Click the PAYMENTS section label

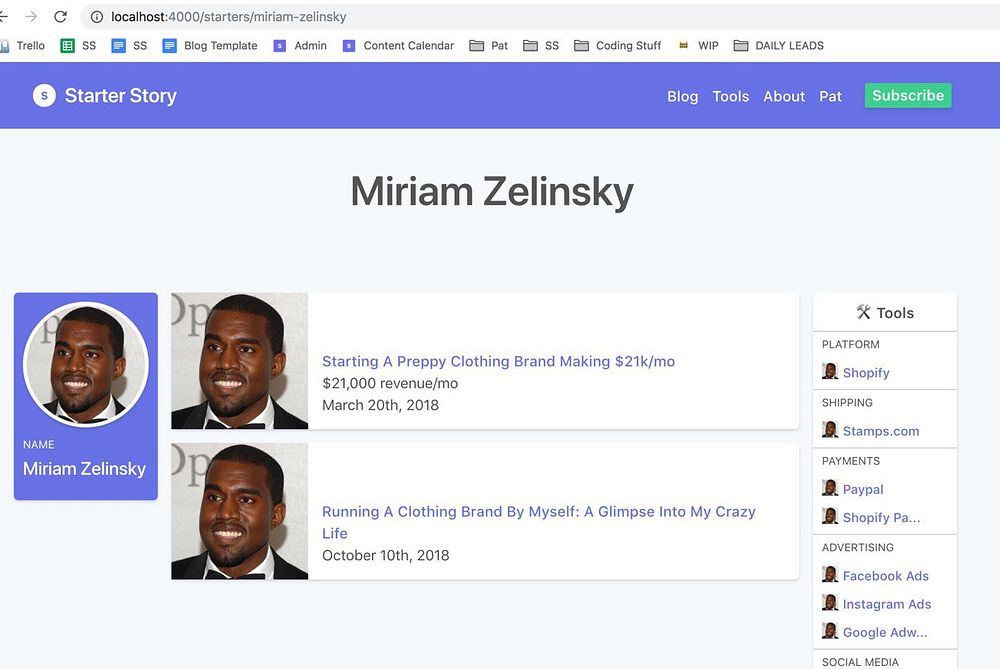tap(851, 461)
